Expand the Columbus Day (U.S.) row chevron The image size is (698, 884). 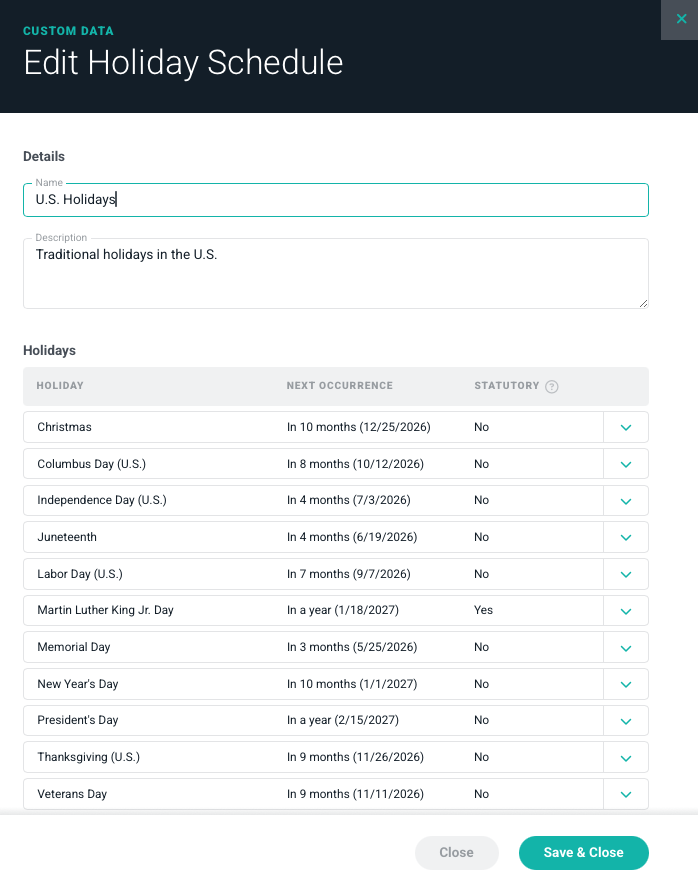626,464
